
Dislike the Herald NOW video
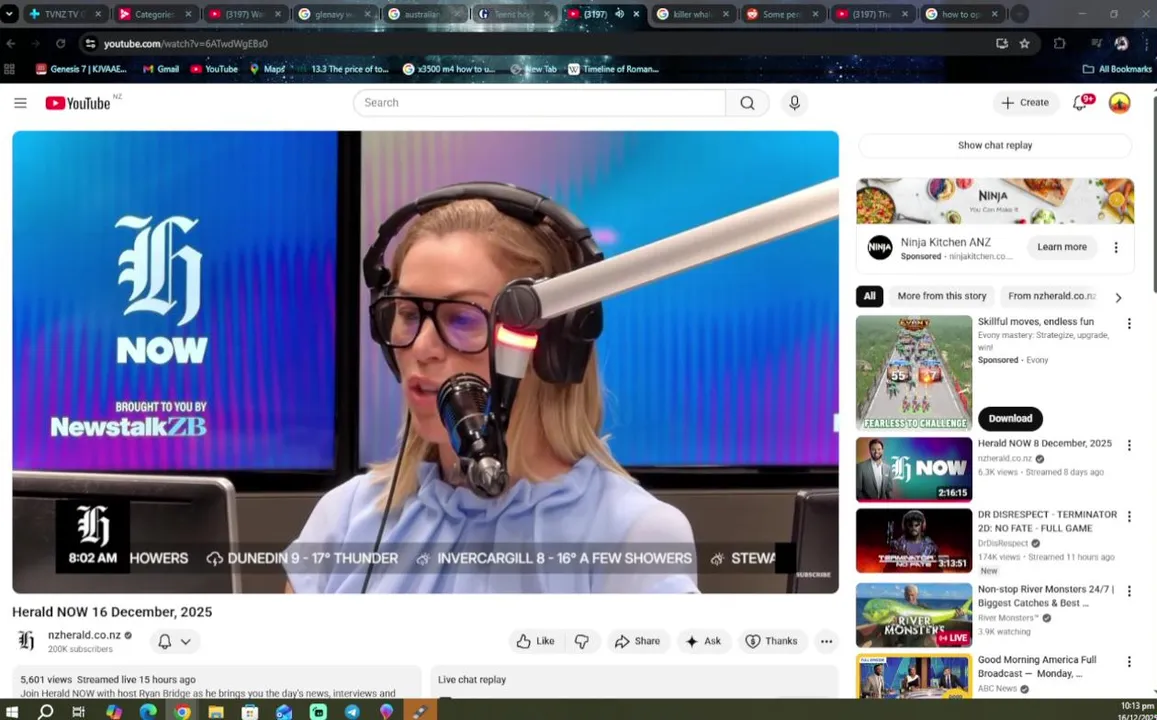[582, 641]
